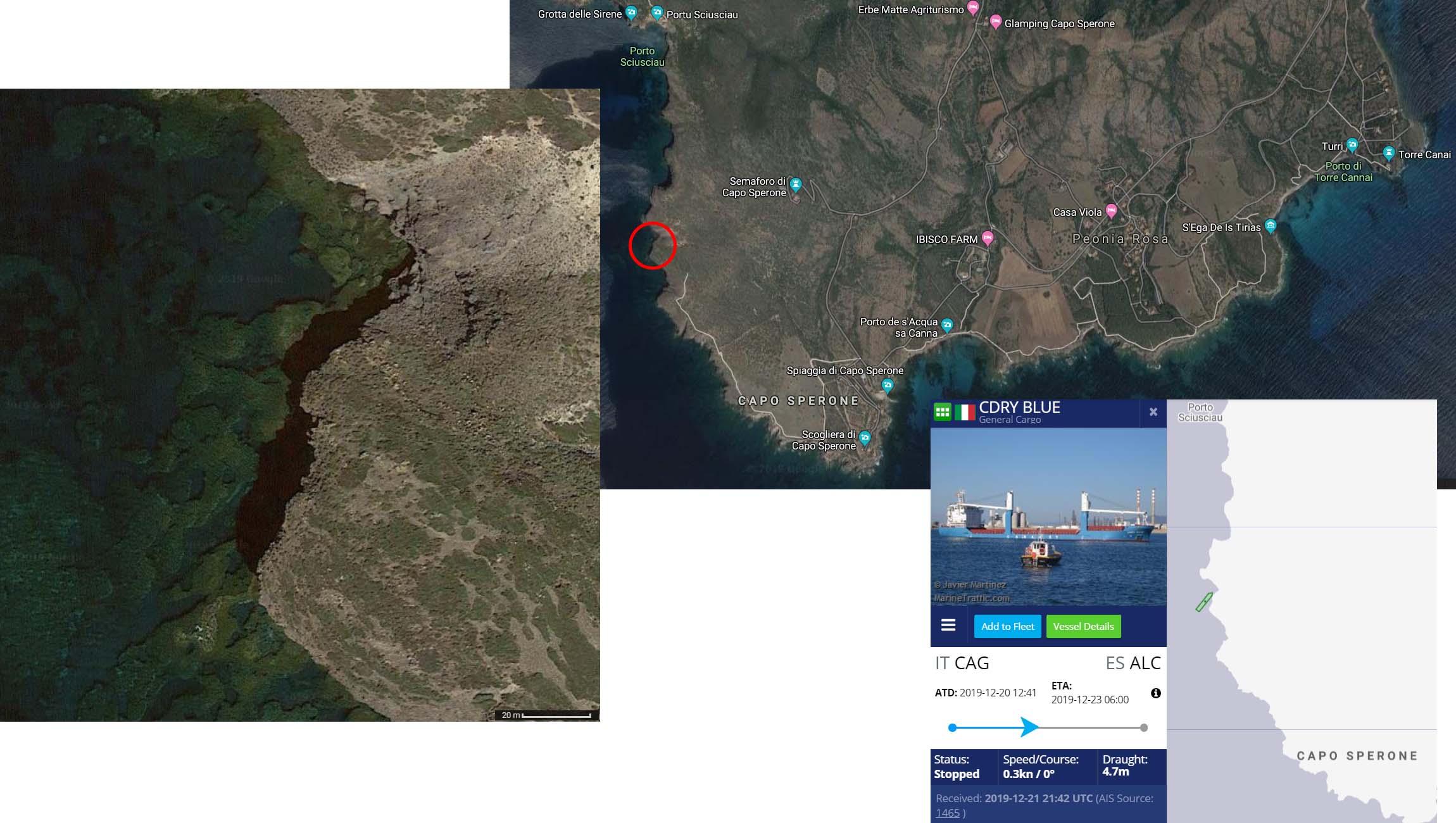Open the CDRY BLUE ship photo
The image size is (1456, 823).
(x=1048, y=516)
